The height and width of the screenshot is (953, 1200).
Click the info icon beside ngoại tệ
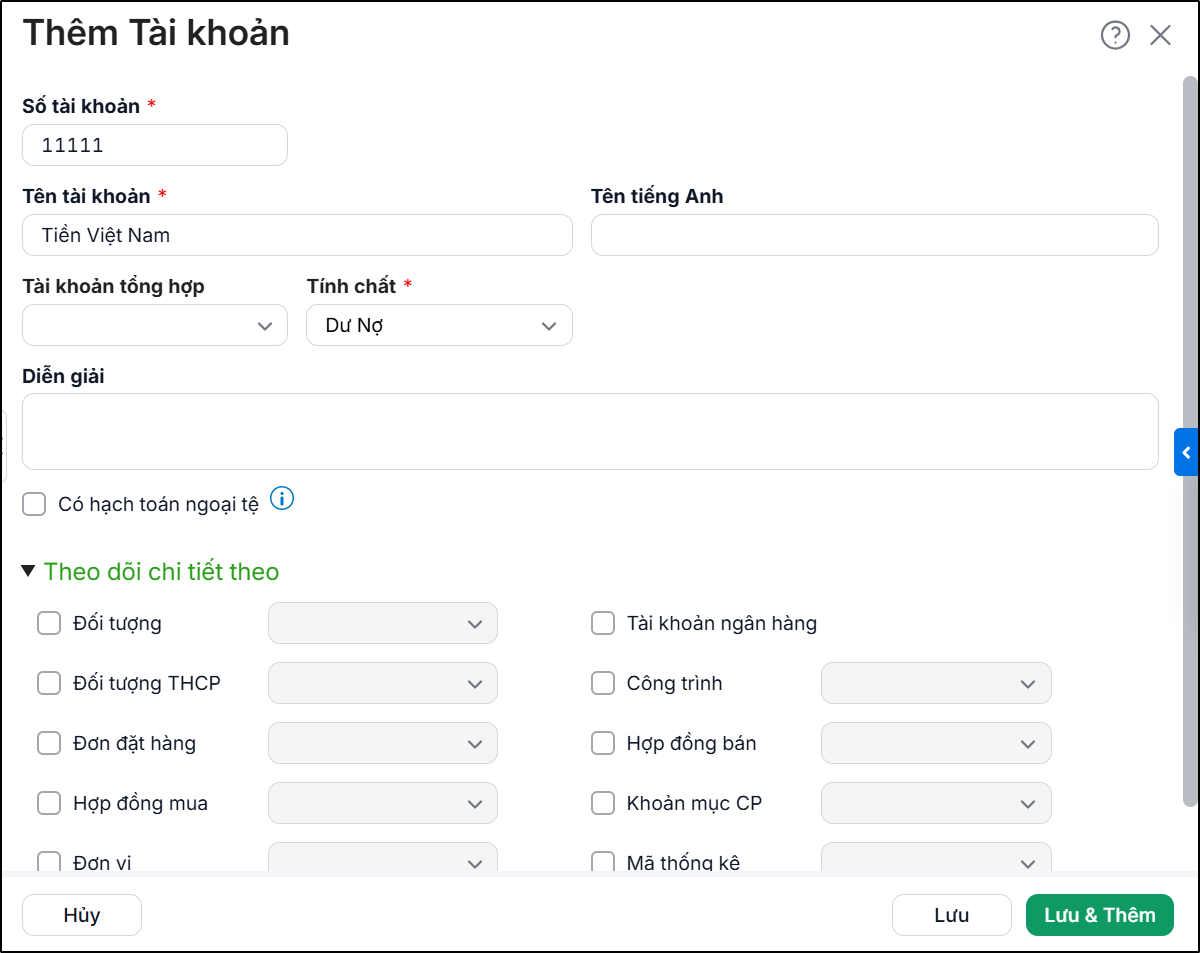[282, 498]
